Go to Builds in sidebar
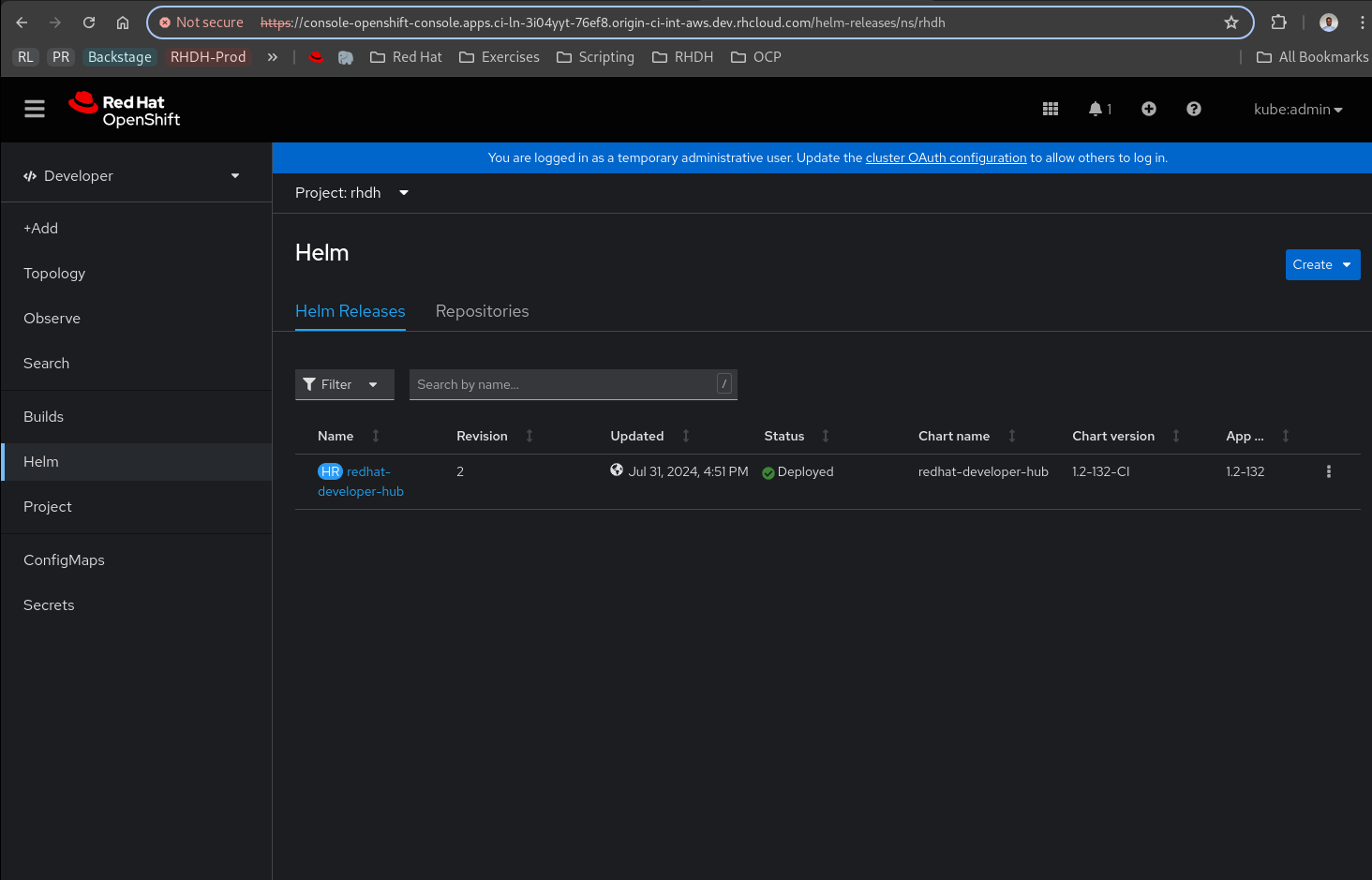The width and height of the screenshot is (1372, 880). [x=137, y=417]
